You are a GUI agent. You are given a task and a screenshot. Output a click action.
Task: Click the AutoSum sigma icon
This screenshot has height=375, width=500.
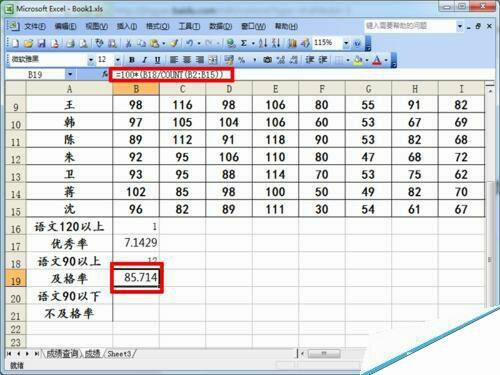244,43
